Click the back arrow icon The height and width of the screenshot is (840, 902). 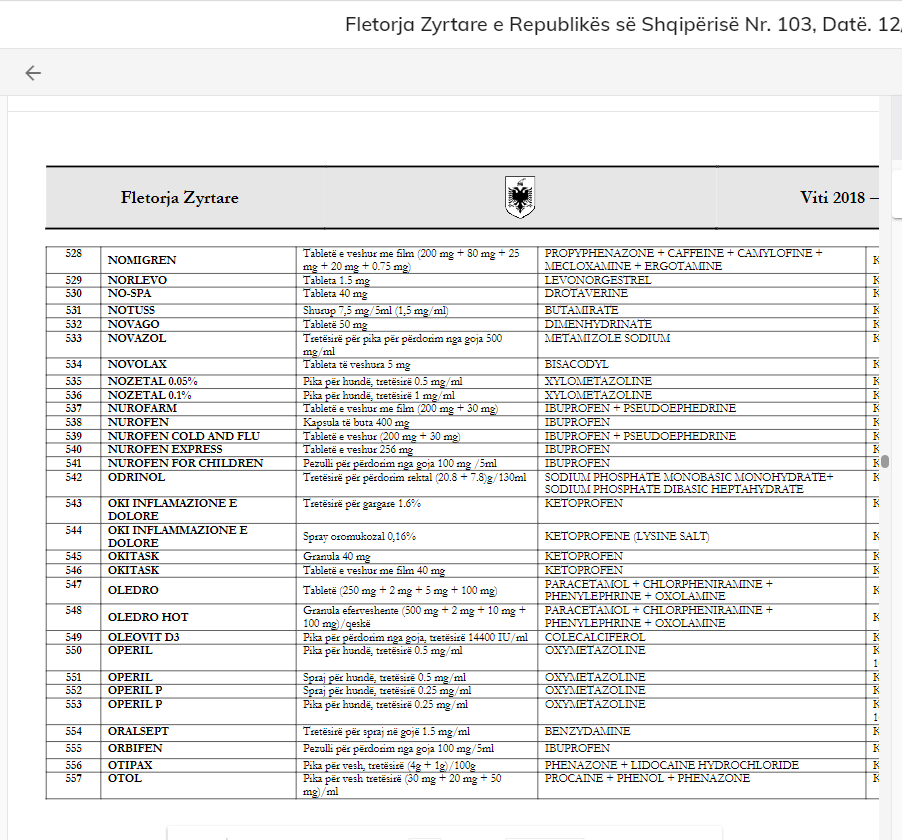(33, 73)
